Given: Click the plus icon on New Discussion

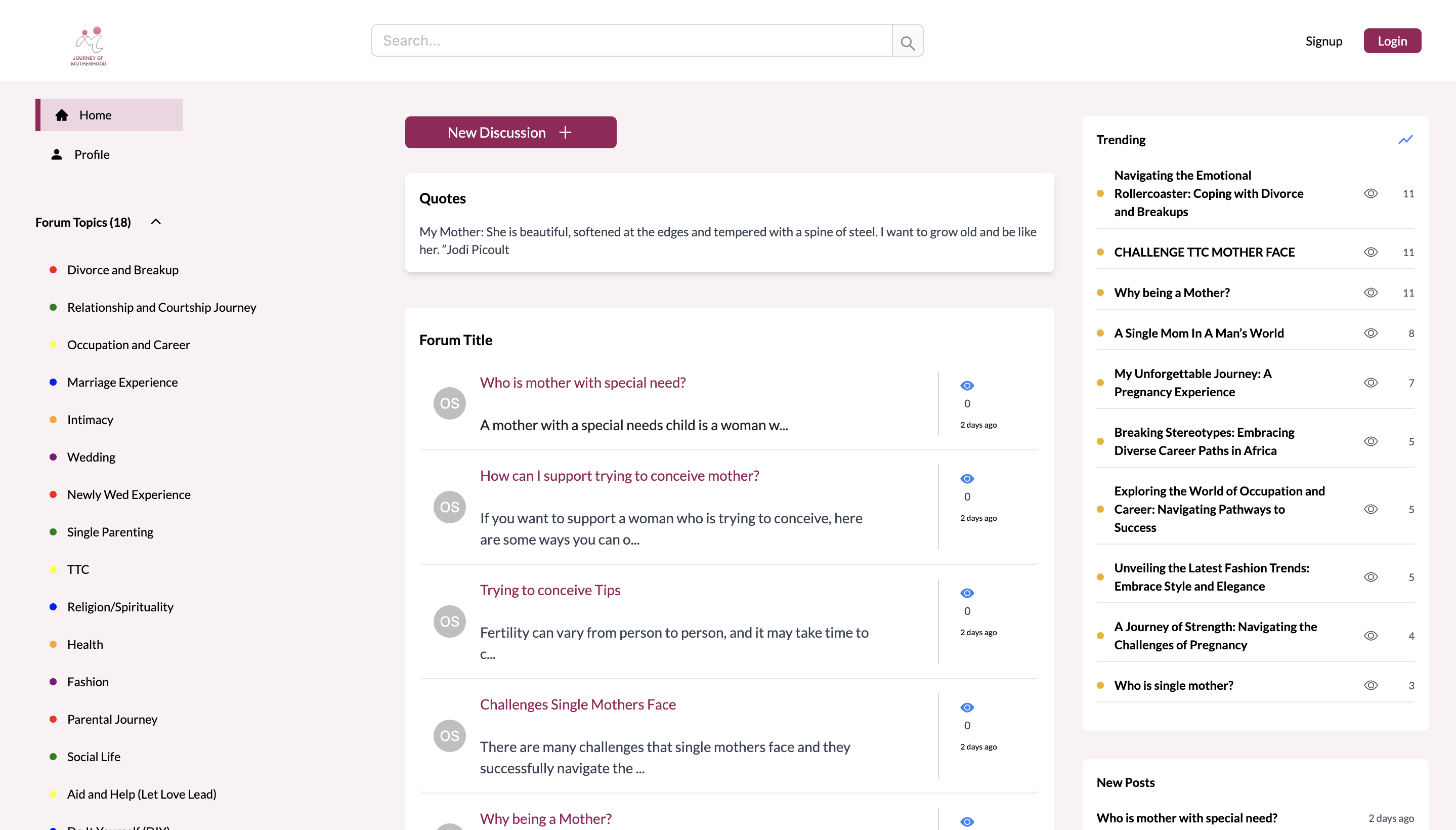Looking at the screenshot, I should click(x=565, y=132).
